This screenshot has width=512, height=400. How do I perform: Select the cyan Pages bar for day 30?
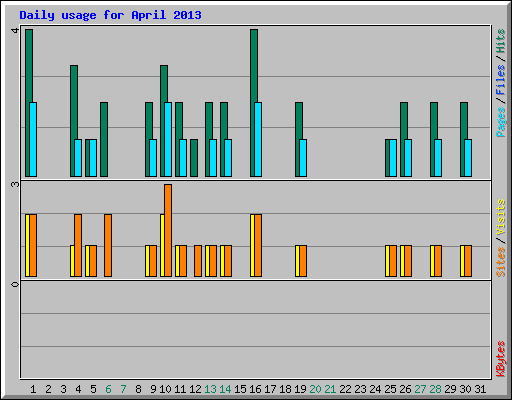pos(468,158)
